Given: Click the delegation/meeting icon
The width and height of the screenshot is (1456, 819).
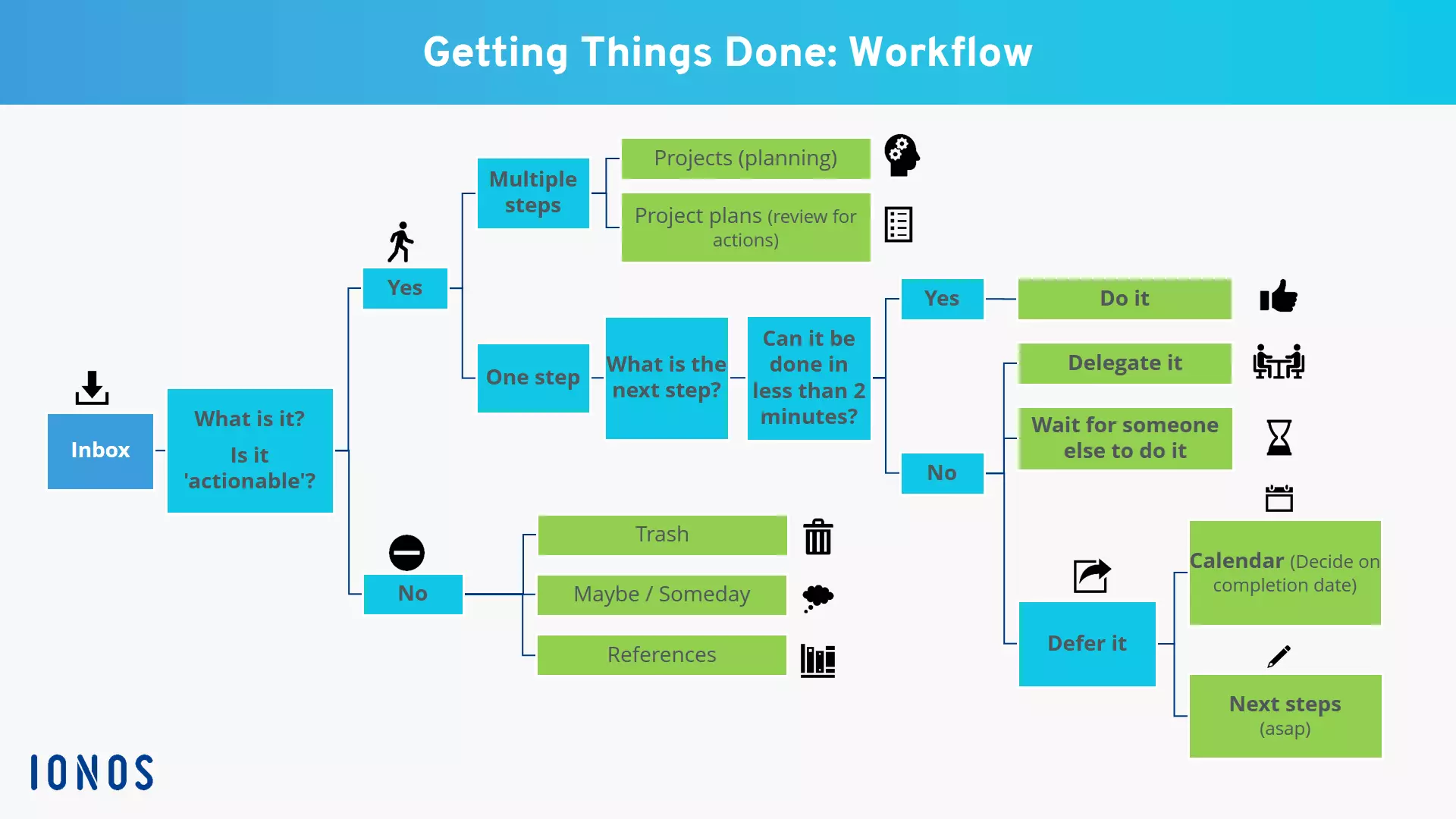Looking at the screenshot, I should click(x=1278, y=362).
